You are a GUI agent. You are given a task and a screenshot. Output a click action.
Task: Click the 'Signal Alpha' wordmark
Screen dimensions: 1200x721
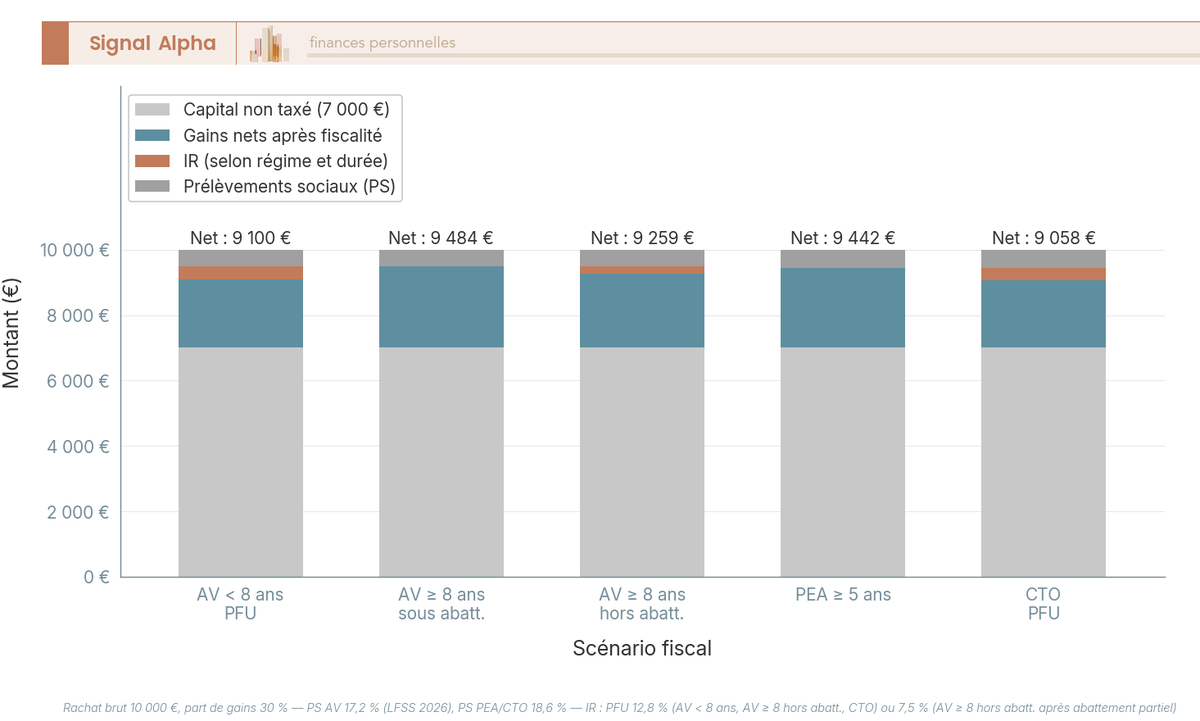pos(151,43)
